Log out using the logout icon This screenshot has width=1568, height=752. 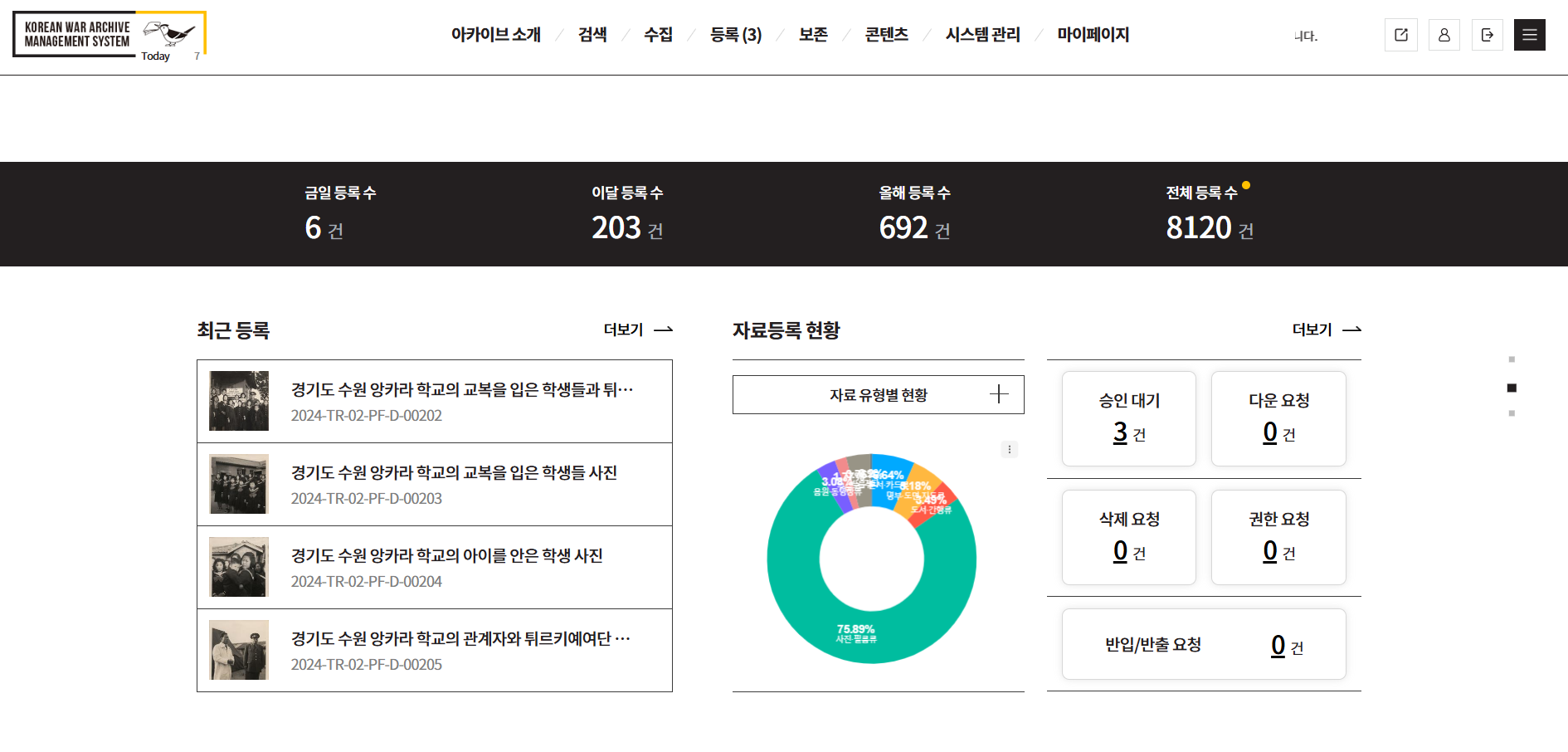(1487, 34)
